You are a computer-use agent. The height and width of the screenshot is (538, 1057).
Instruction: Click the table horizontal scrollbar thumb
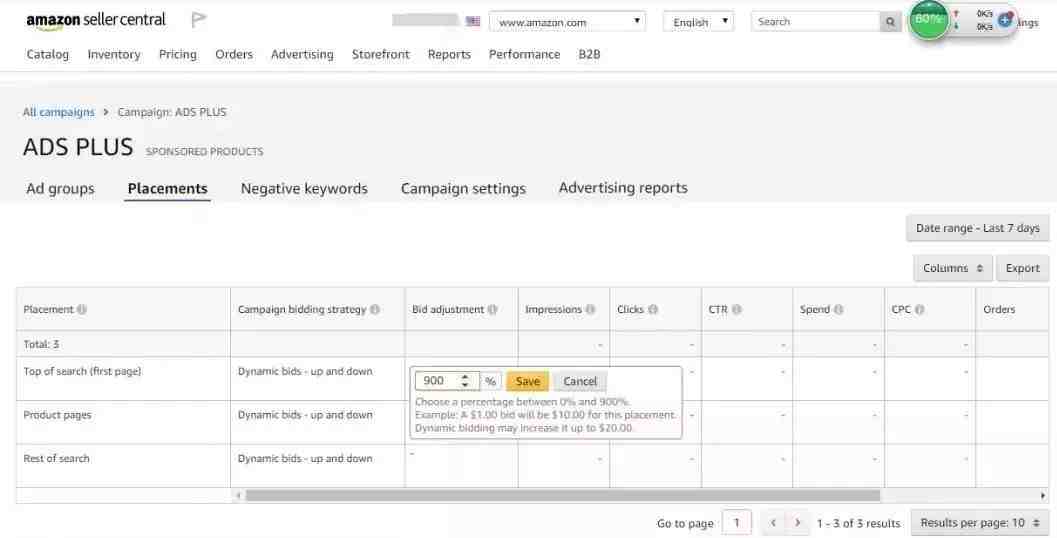(563, 496)
